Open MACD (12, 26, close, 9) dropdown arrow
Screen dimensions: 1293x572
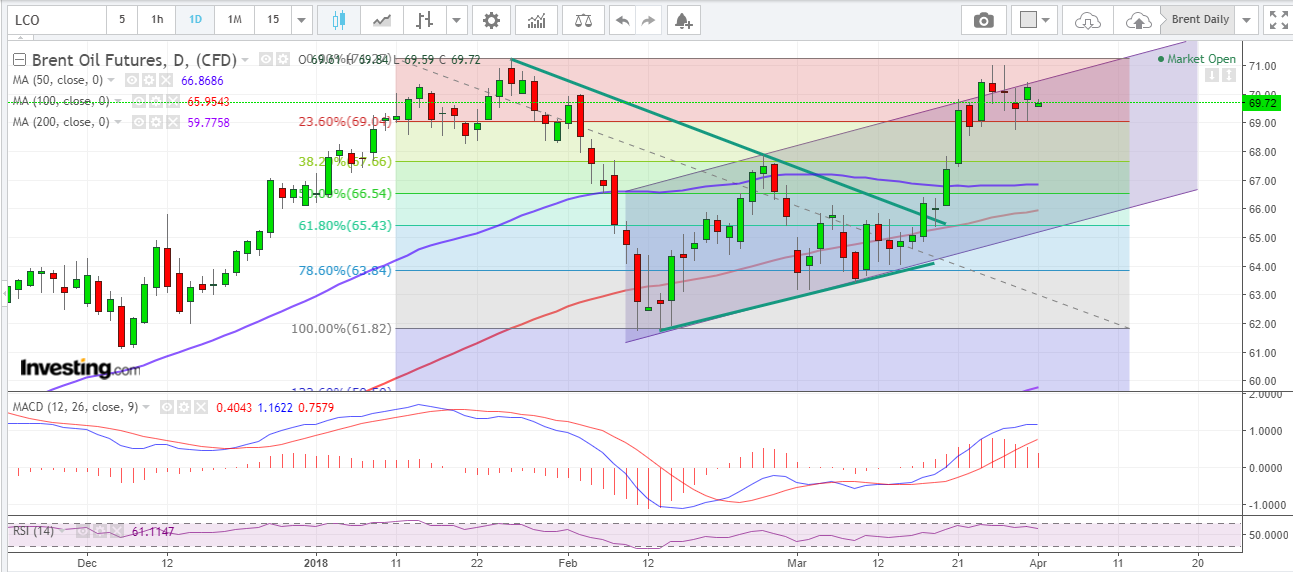[146, 407]
